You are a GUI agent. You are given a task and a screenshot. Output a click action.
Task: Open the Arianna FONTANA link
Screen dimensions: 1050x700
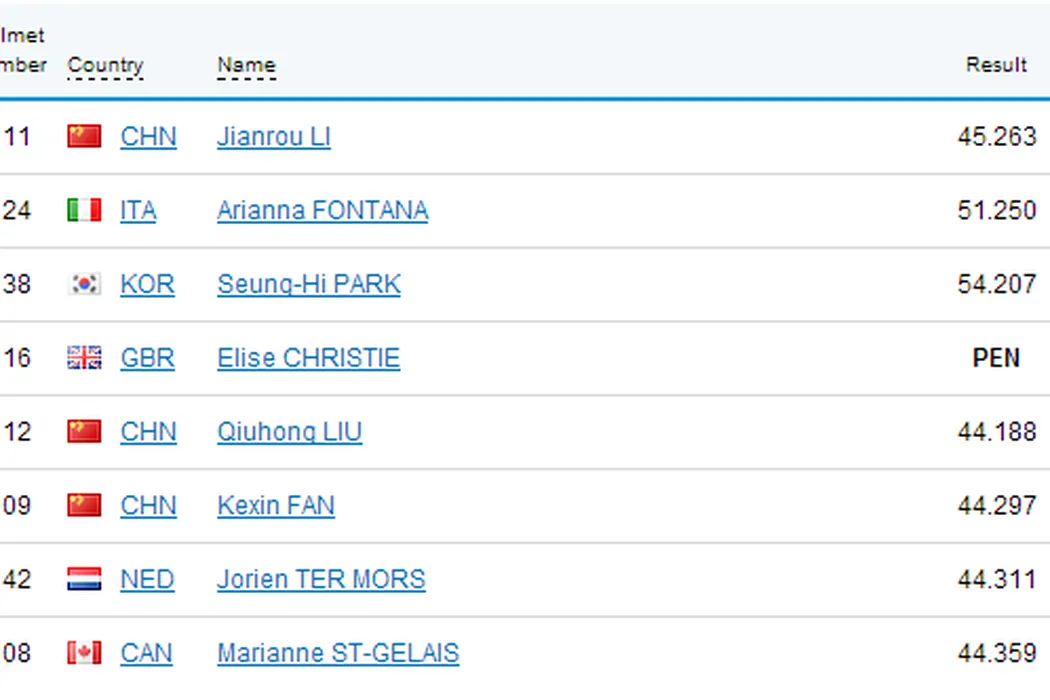pos(322,211)
